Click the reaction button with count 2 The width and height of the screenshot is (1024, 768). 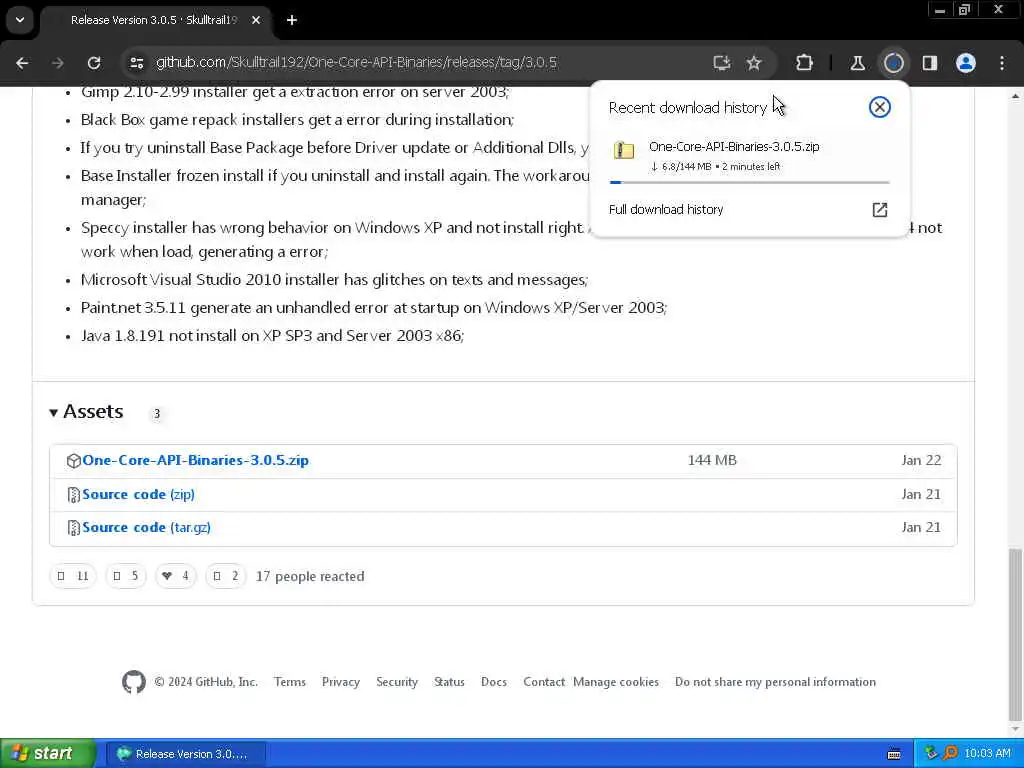(x=226, y=576)
